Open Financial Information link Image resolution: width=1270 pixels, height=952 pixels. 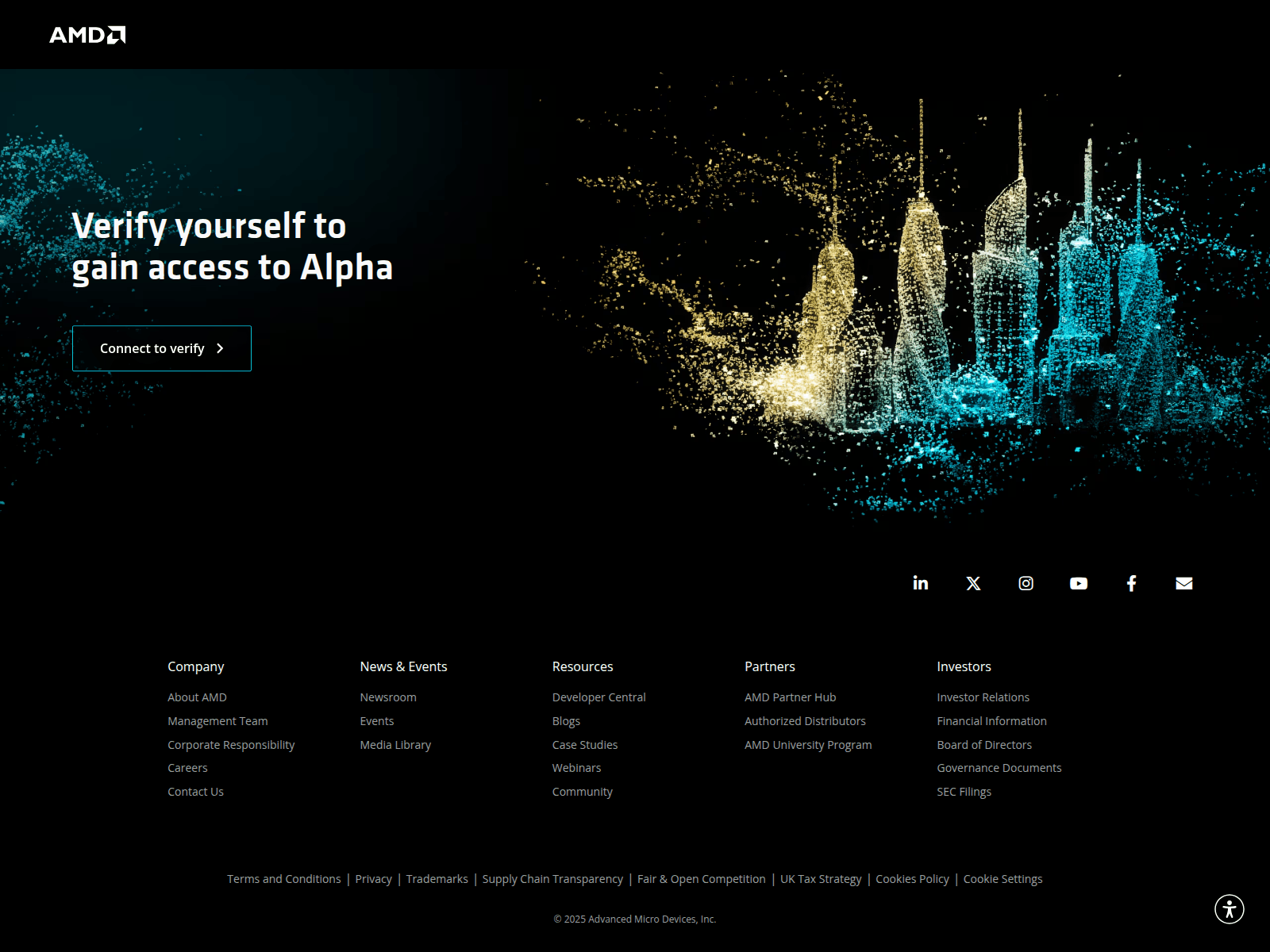tap(991, 721)
